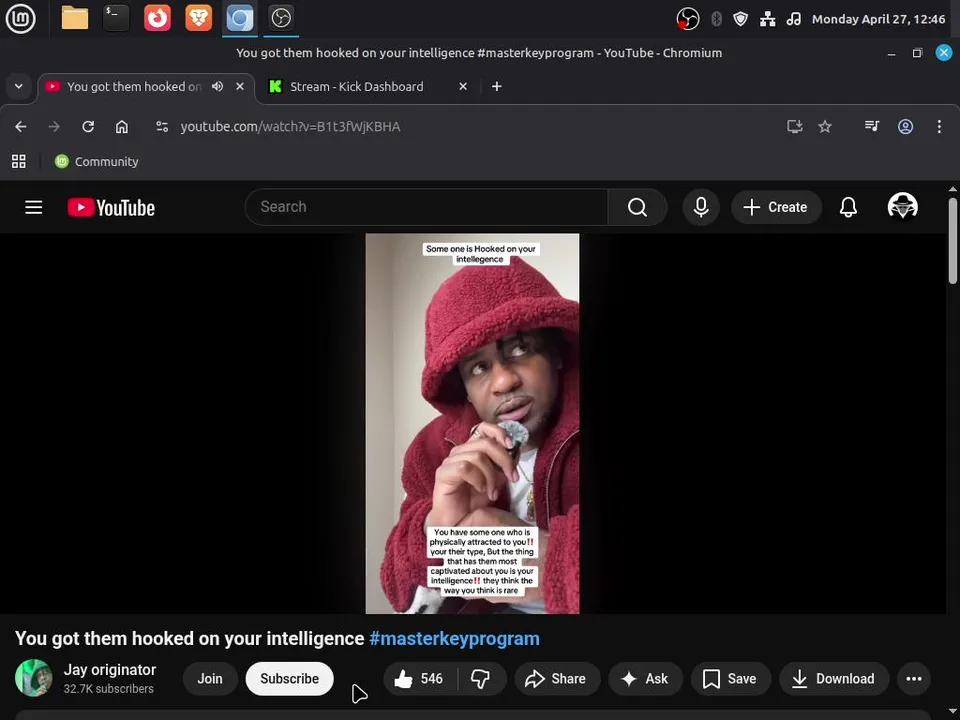Open the Bluetooth tray icon
960x720 pixels.
[716, 19]
